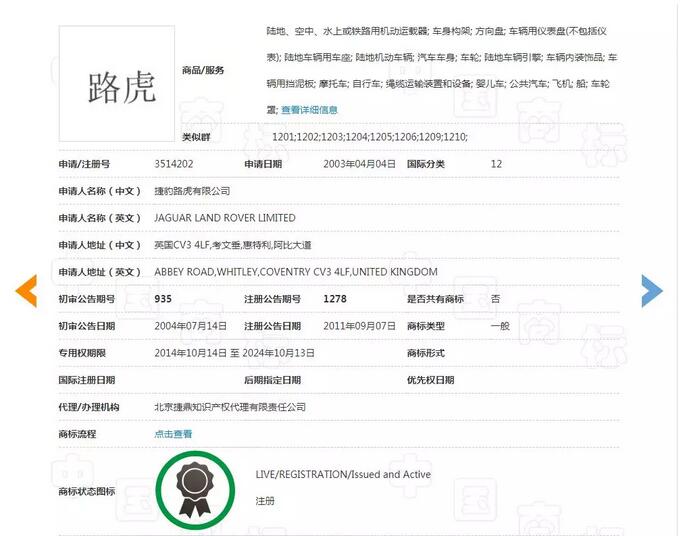Open the 点击查看 trademark process link

point(173,434)
